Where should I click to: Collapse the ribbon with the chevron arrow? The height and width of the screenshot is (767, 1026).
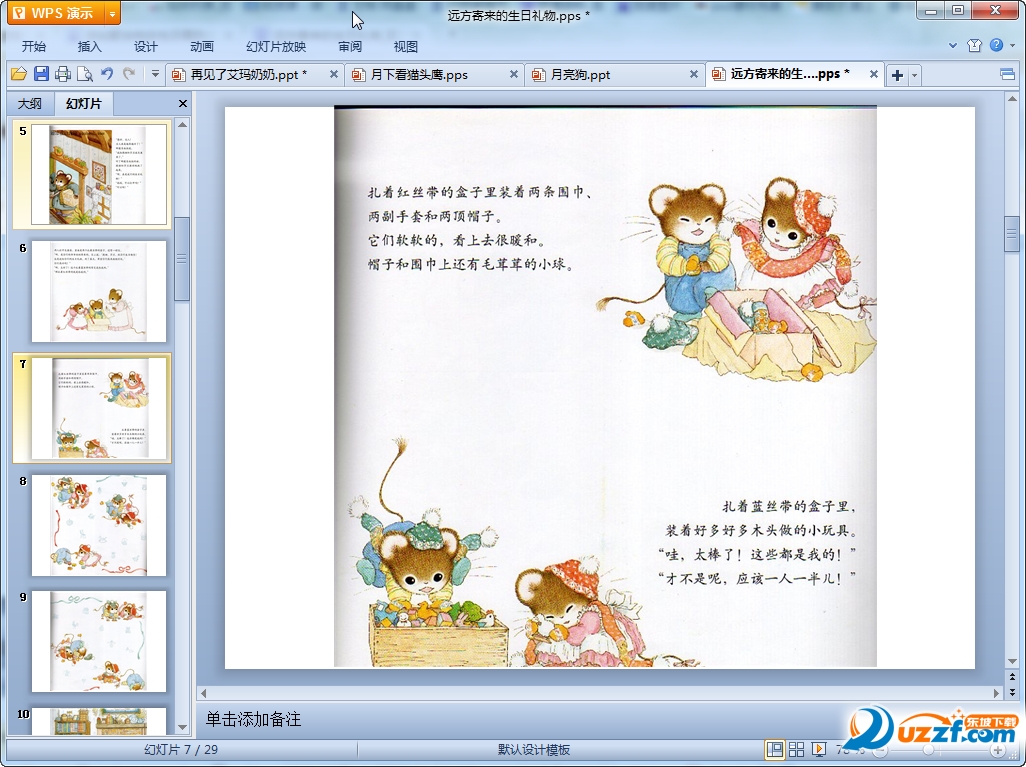coord(953,46)
